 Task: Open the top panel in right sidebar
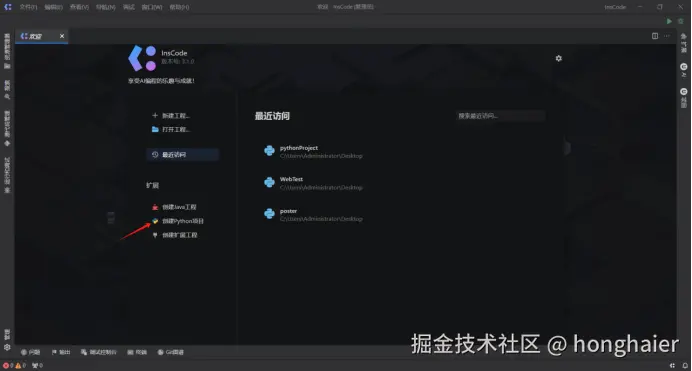coord(684,43)
